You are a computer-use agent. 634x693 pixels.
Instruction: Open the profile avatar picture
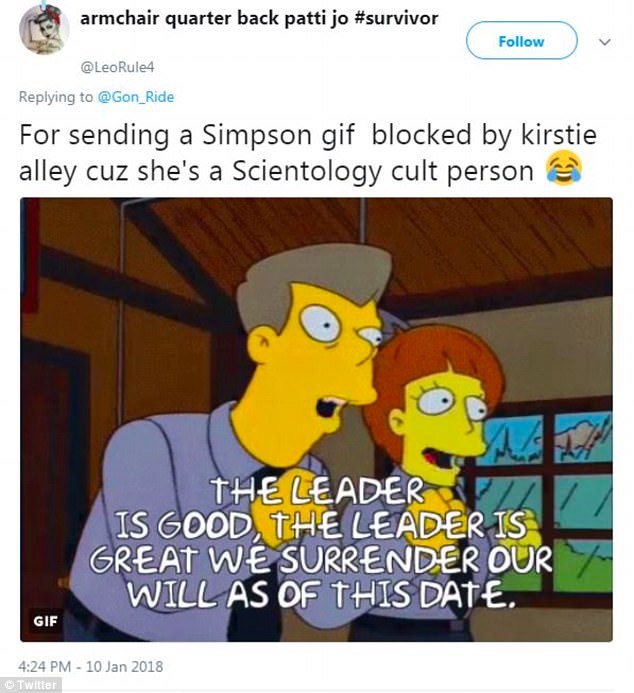coord(44,29)
